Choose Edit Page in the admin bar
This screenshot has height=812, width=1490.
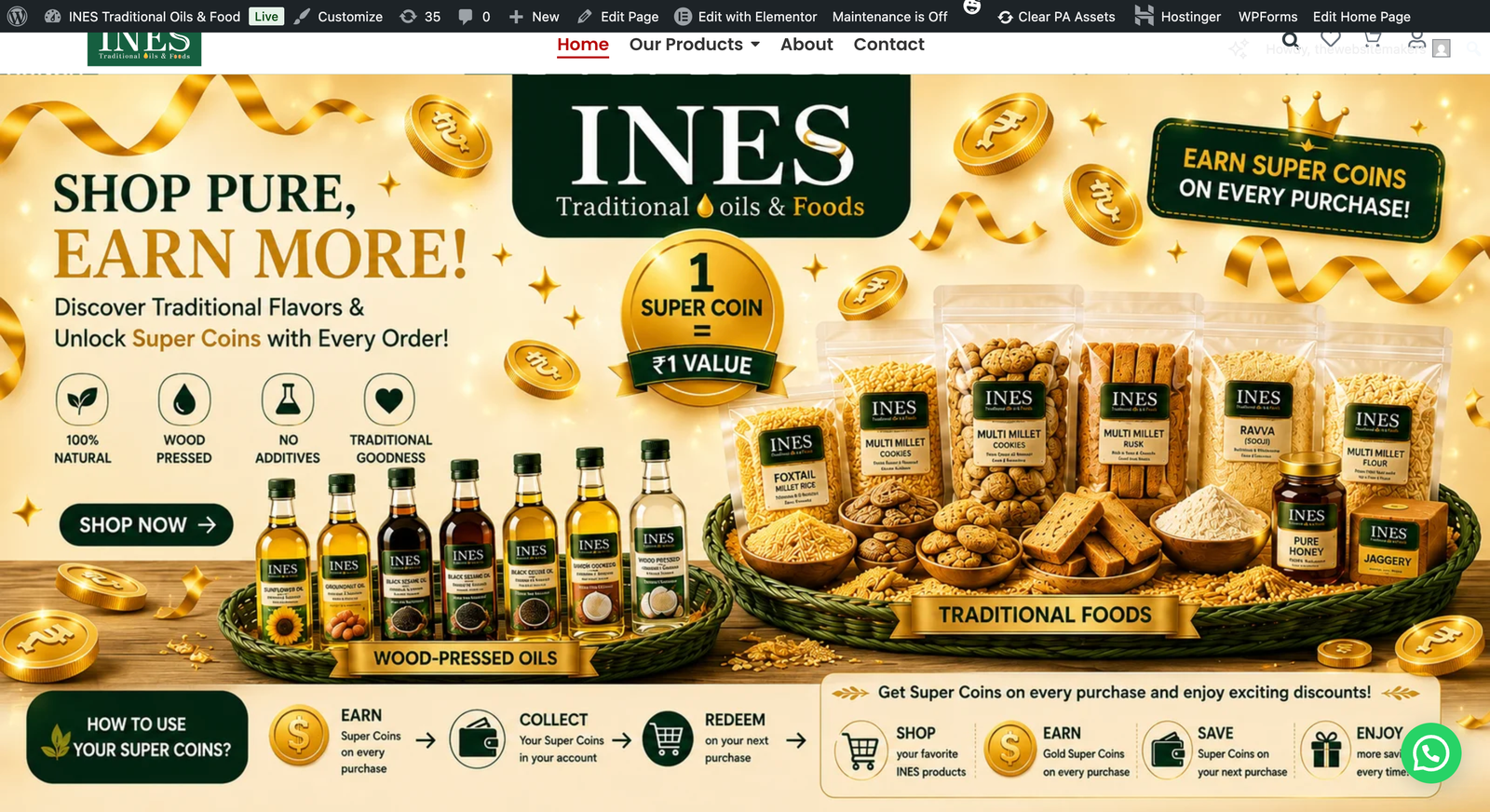pyautogui.click(x=617, y=16)
